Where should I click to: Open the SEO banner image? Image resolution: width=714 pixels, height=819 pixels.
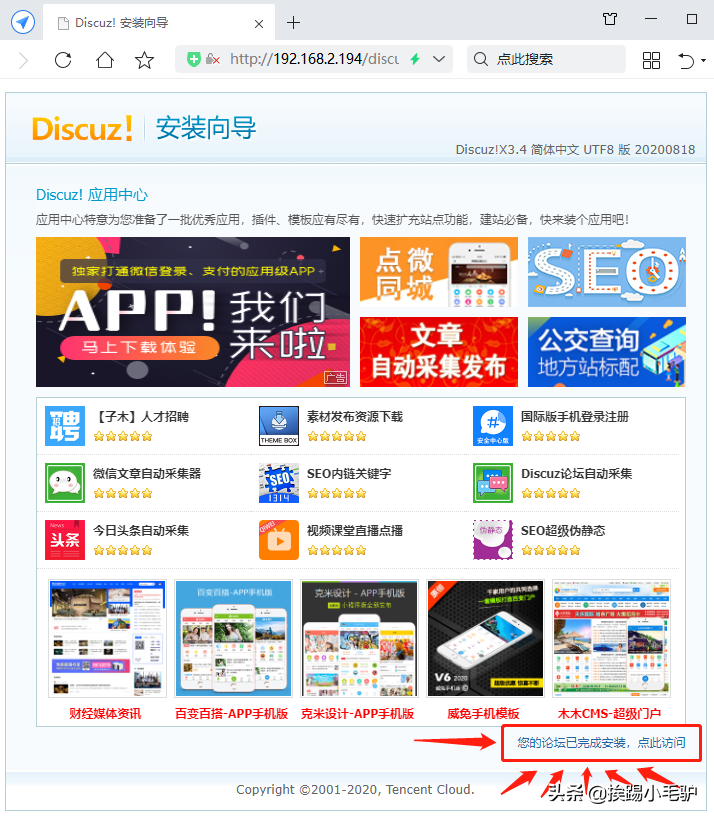coord(606,272)
